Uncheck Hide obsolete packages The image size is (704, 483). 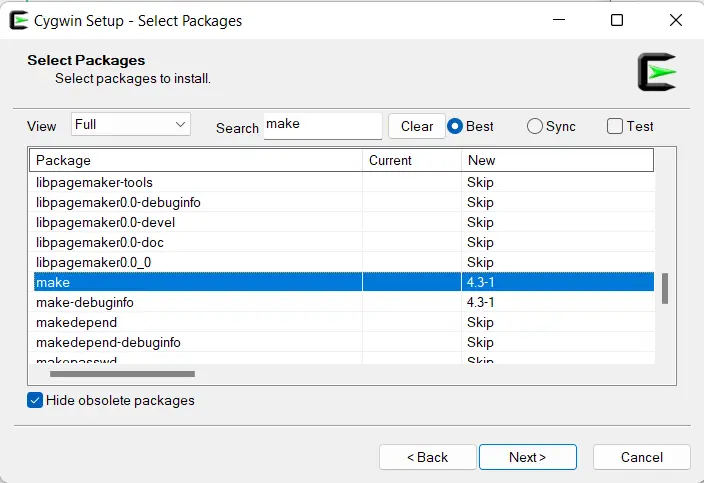tap(35, 400)
